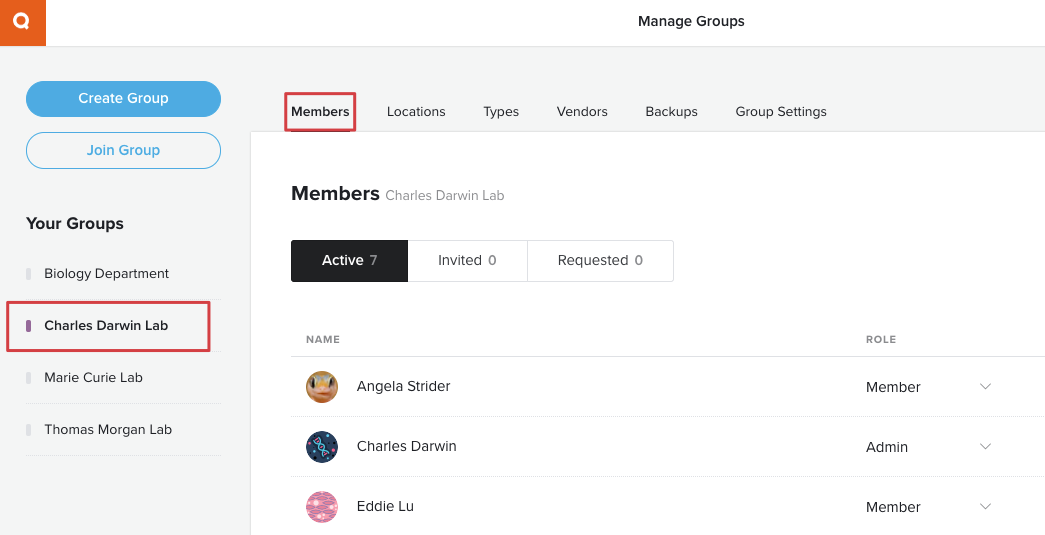The image size is (1045, 535).
Task: Open the Group Settings tab
Action: (781, 112)
